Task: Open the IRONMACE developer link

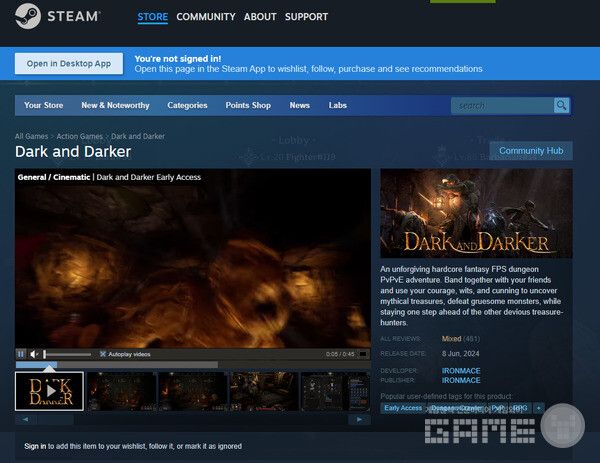Action: click(461, 371)
